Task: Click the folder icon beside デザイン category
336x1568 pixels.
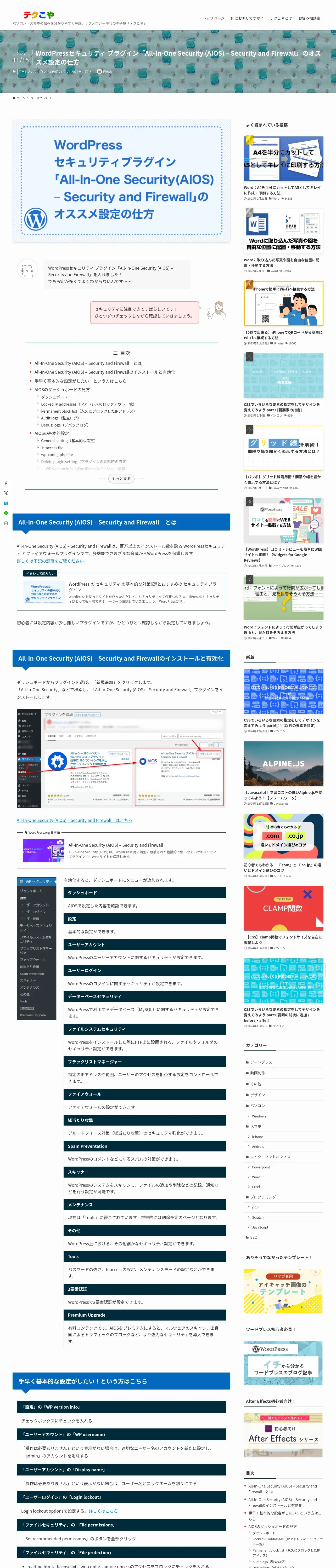Action: point(247,1094)
